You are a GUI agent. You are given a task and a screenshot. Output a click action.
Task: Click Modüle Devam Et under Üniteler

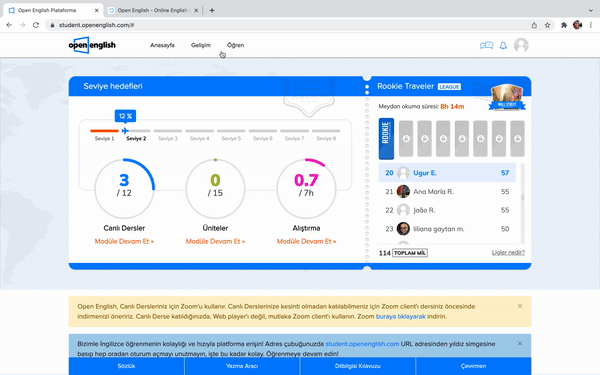pyautogui.click(x=215, y=241)
